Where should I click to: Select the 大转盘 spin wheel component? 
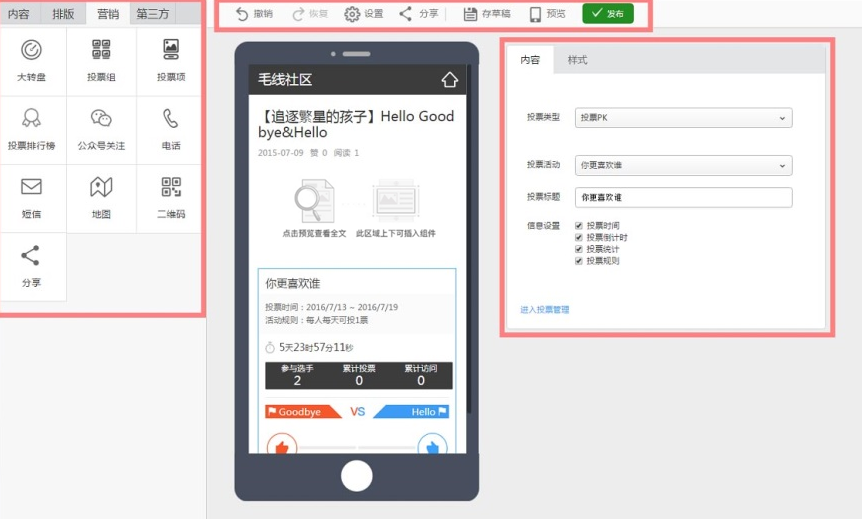tap(32, 60)
